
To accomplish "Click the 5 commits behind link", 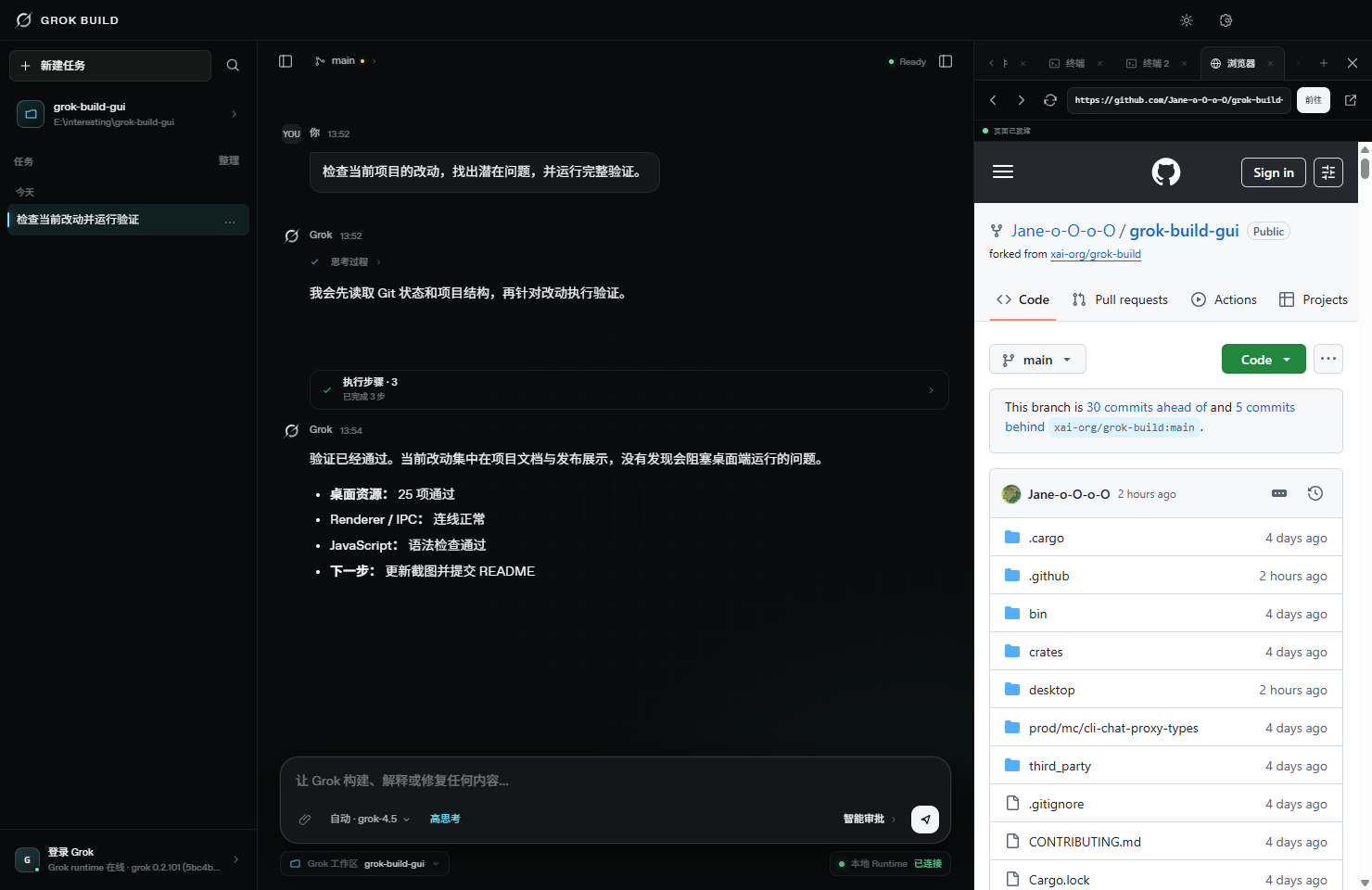I will [1150, 417].
